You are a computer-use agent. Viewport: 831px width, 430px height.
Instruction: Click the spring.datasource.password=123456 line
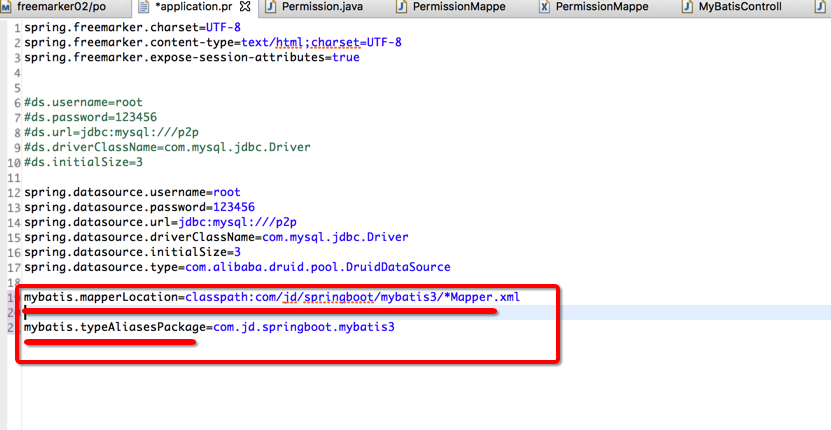click(x=139, y=207)
